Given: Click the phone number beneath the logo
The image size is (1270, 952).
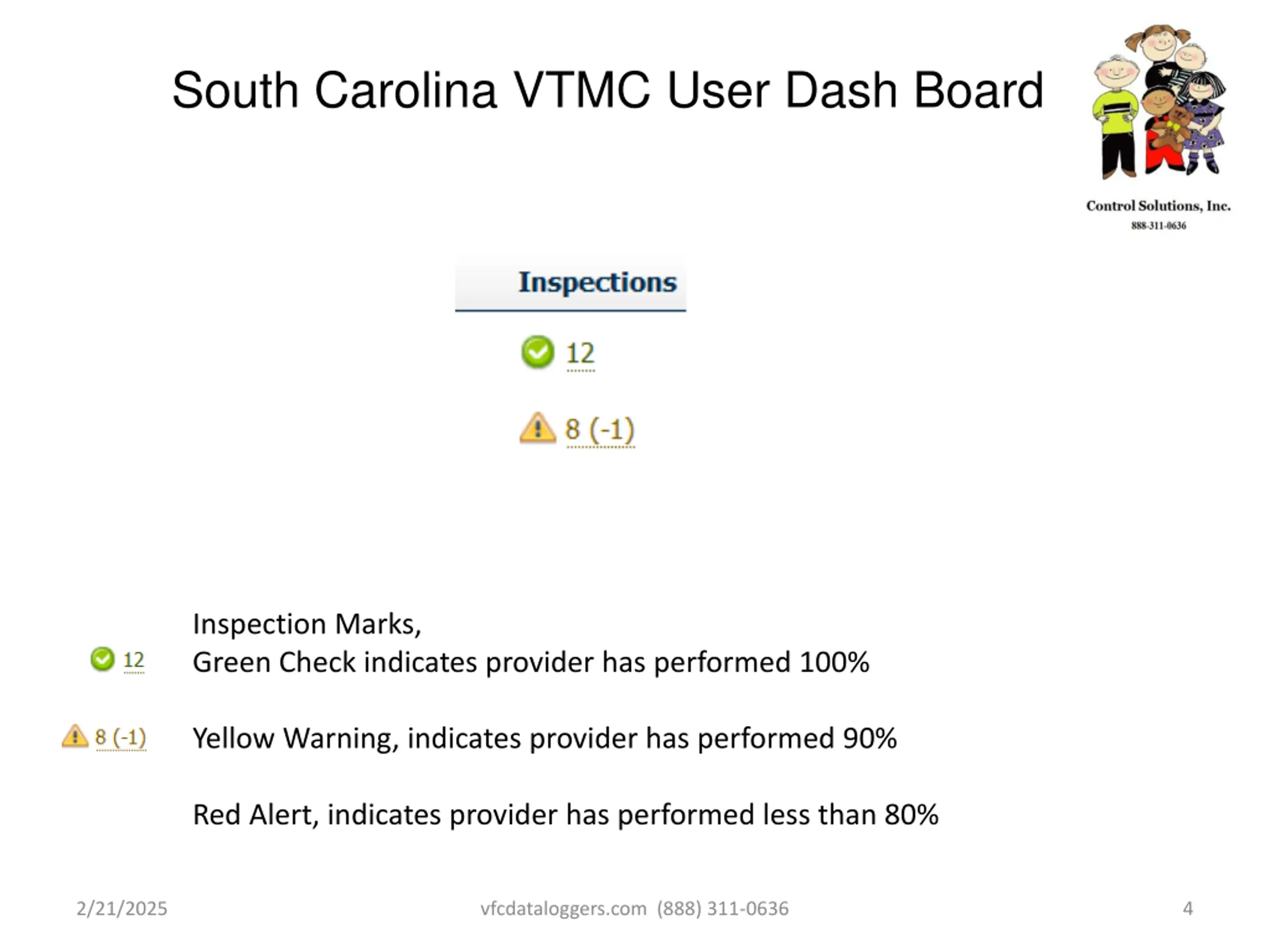Looking at the screenshot, I should 1158,226.
